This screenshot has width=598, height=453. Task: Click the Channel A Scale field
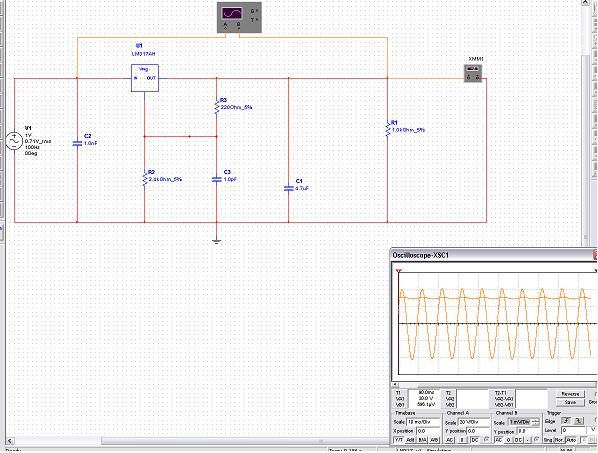coord(474,422)
